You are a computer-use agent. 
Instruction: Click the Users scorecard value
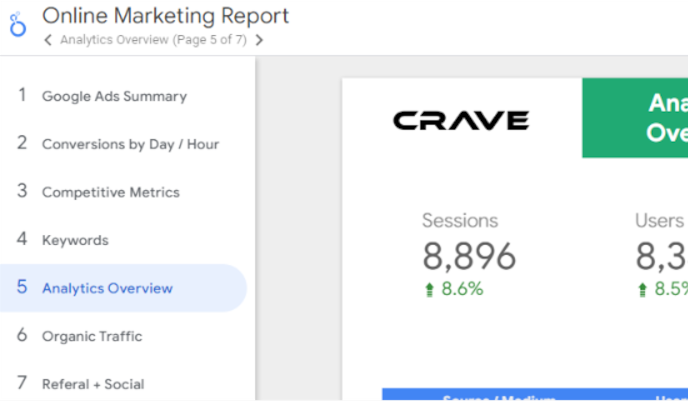pyautogui.click(x=661, y=256)
